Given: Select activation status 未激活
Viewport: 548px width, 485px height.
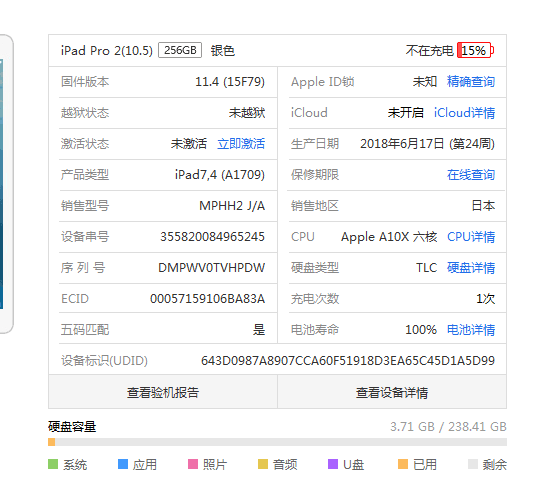Looking at the screenshot, I should pyautogui.click(x=189, y=144).
